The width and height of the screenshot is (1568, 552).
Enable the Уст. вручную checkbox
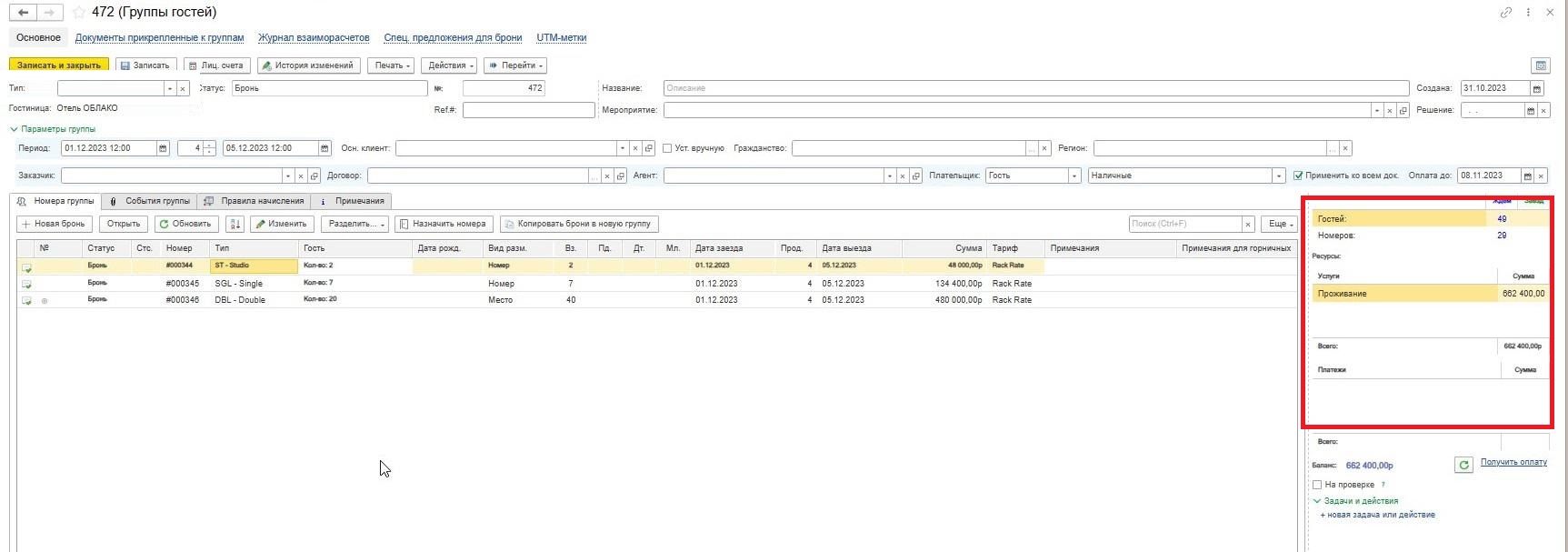coord(667,148)
